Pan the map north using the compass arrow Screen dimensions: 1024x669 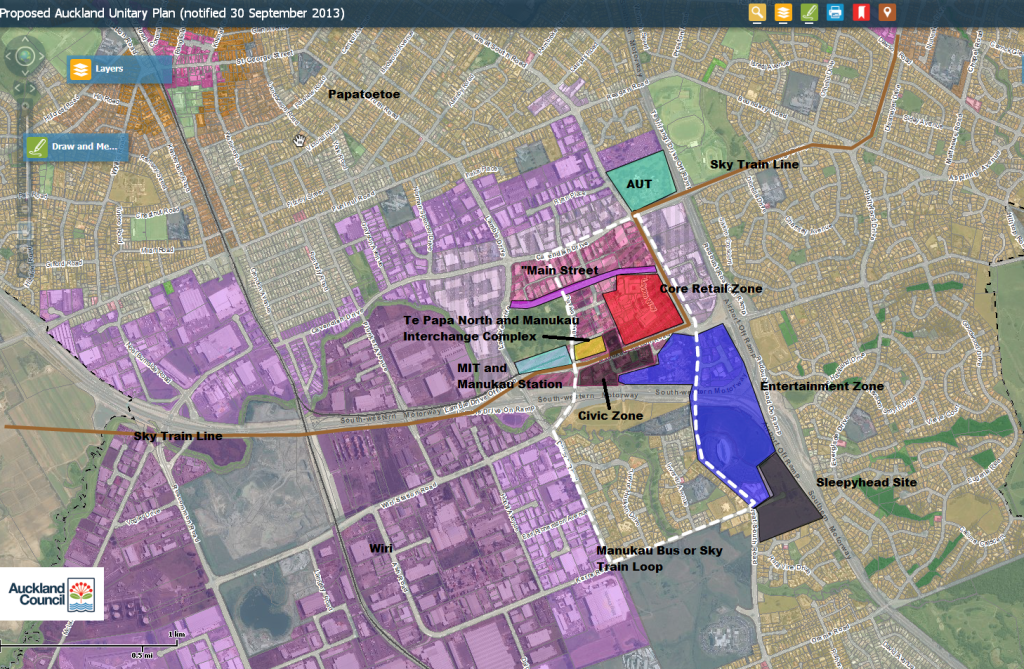pyautogui.click(x=25, y=40)
